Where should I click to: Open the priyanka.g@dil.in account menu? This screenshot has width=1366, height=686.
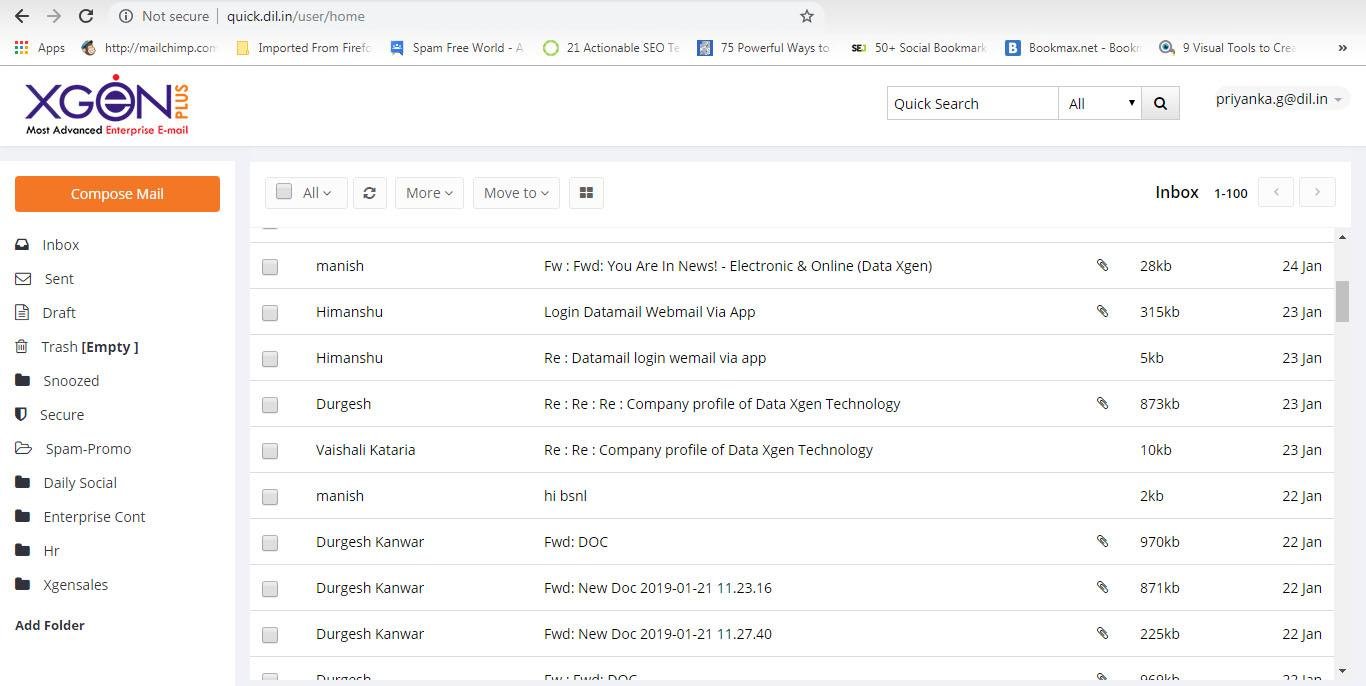click(1274, 99)
